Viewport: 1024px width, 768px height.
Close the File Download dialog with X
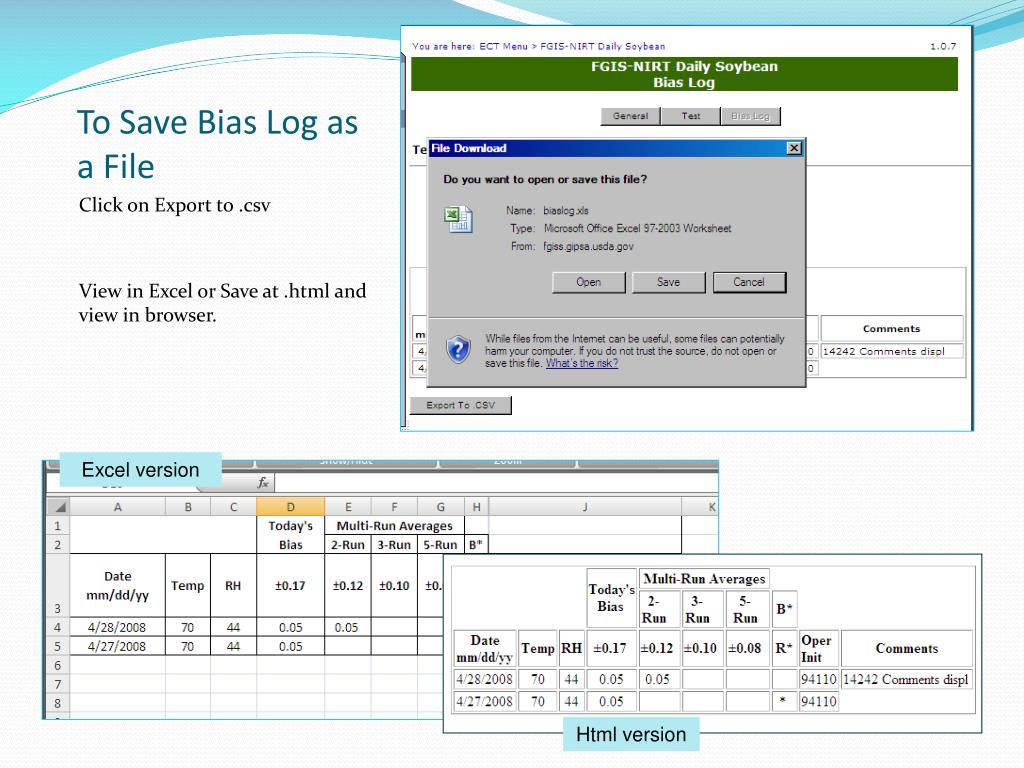click(794, 149)
